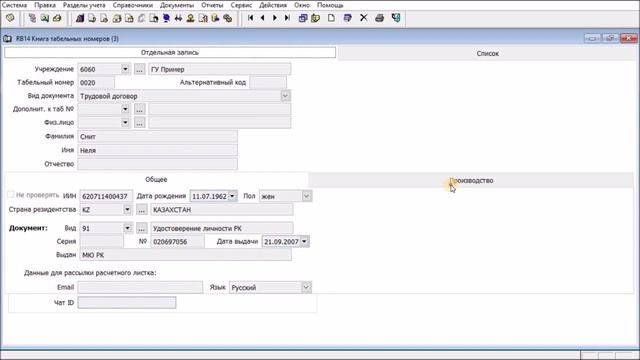Click the overlapping blue windows toolbar icon
The width and height of the screenshot is (640, 360).
(x=303, y=18)
